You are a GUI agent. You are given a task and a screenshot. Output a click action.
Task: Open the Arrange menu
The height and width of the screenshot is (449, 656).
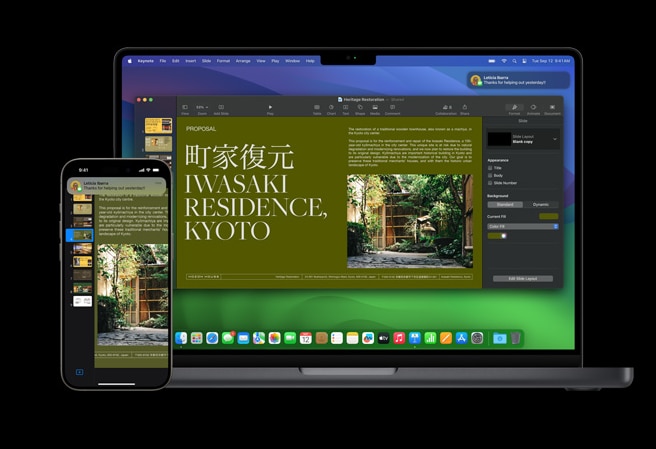(243, 61)
